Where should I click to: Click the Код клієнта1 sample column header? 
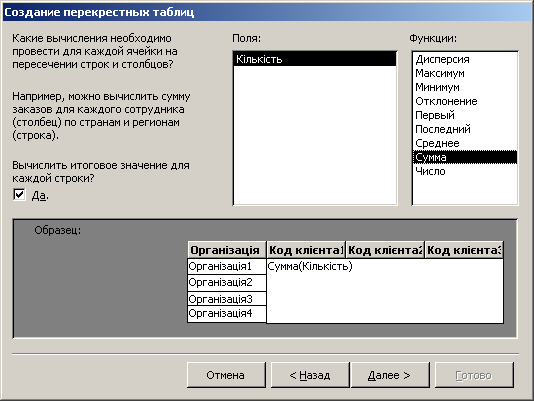point(306,250)
